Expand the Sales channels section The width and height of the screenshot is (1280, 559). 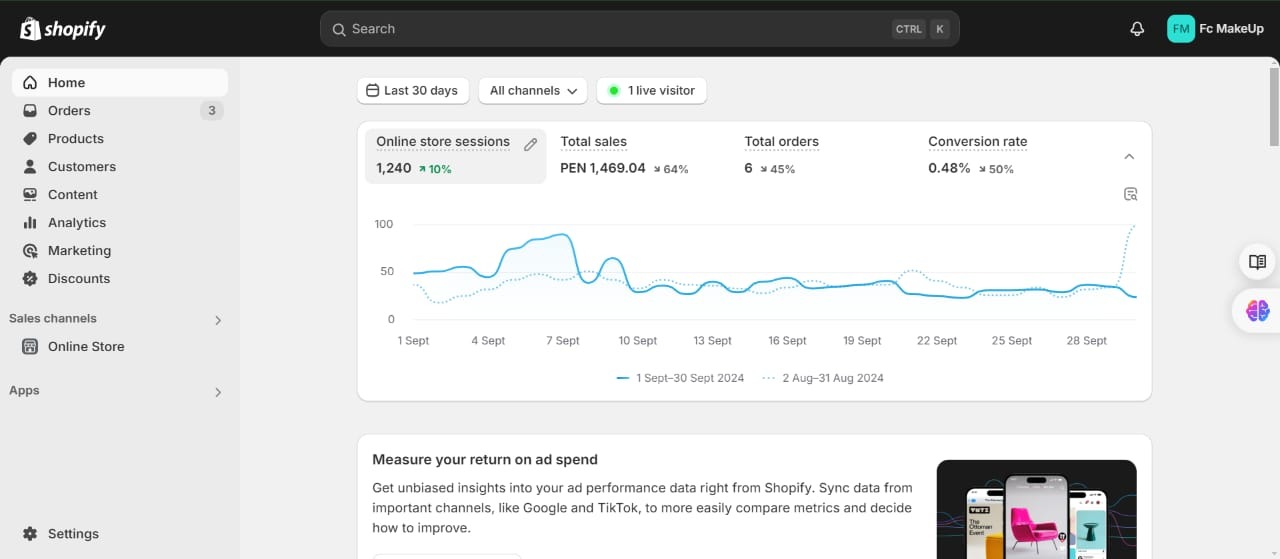(x=218, y=320)
